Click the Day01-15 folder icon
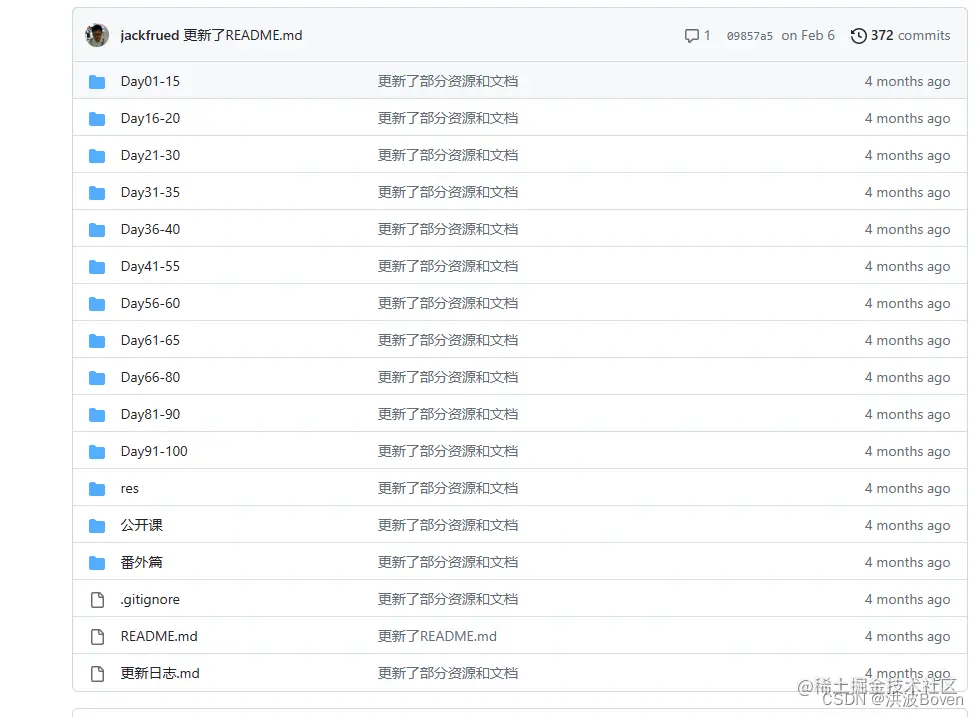This screenshot has width=978, height=717. pyautogui.click(x=97, y=82)
